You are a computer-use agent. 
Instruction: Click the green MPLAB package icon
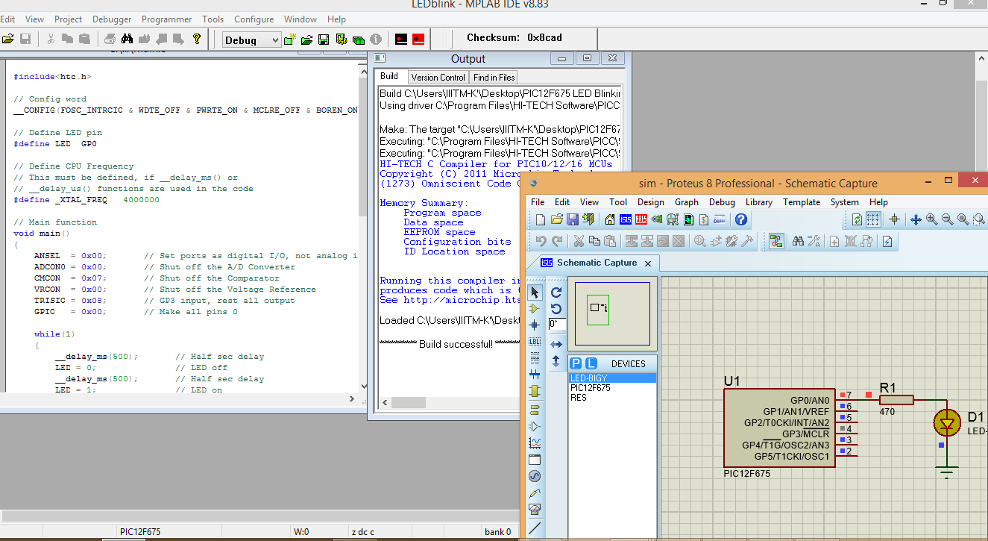pyautogui.click(x=359, y=40)
